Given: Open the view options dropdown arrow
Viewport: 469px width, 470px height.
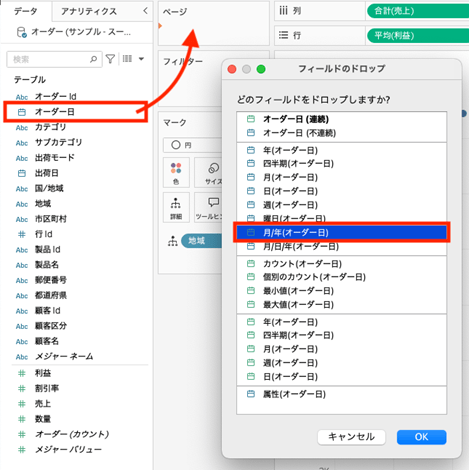Looking at the screenshot, I should click(x=141, y=59).
